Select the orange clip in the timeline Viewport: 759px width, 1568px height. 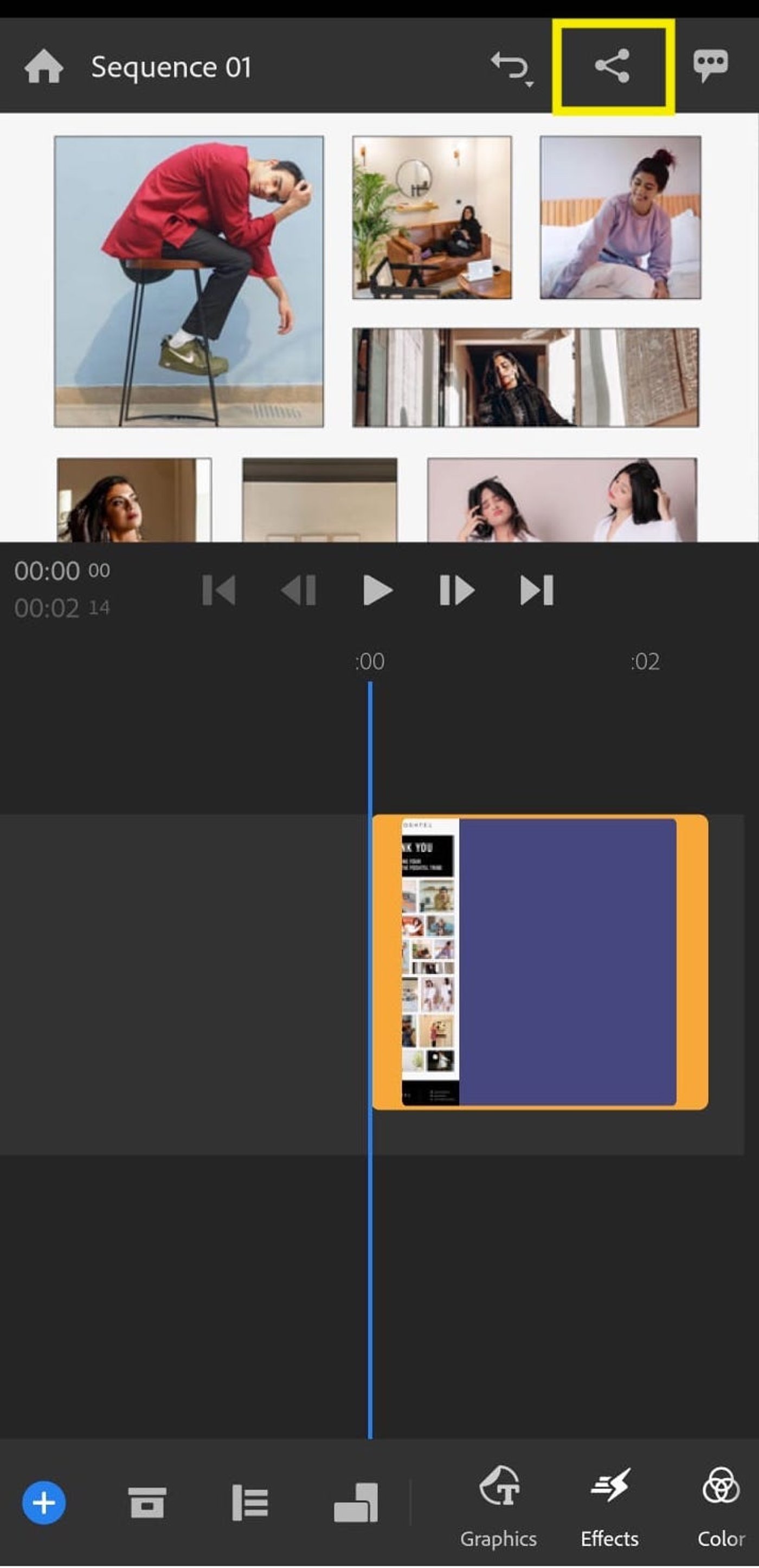(x=540, y=962)
